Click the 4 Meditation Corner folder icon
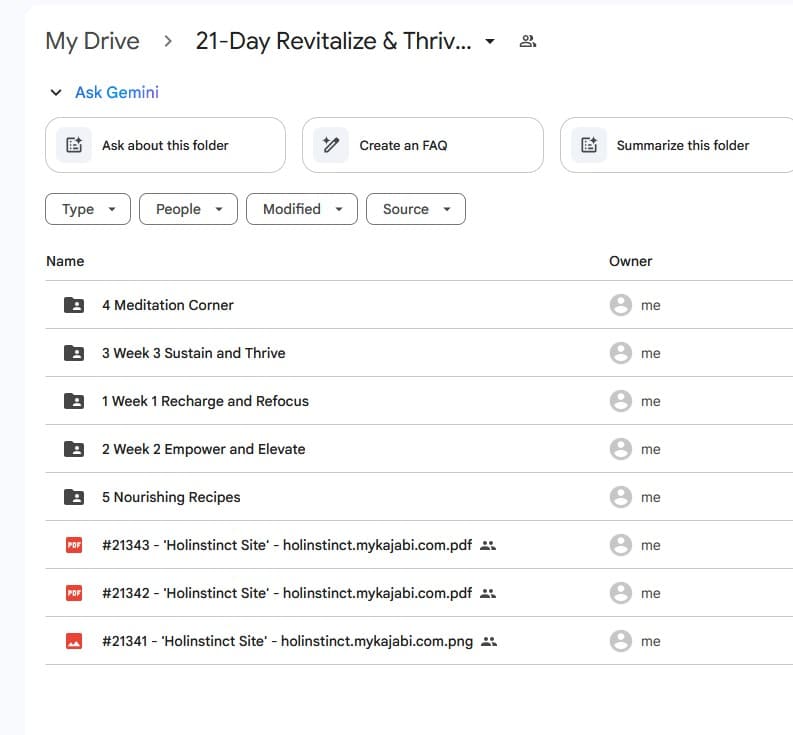The image size is (793, 735). (73, 305)
